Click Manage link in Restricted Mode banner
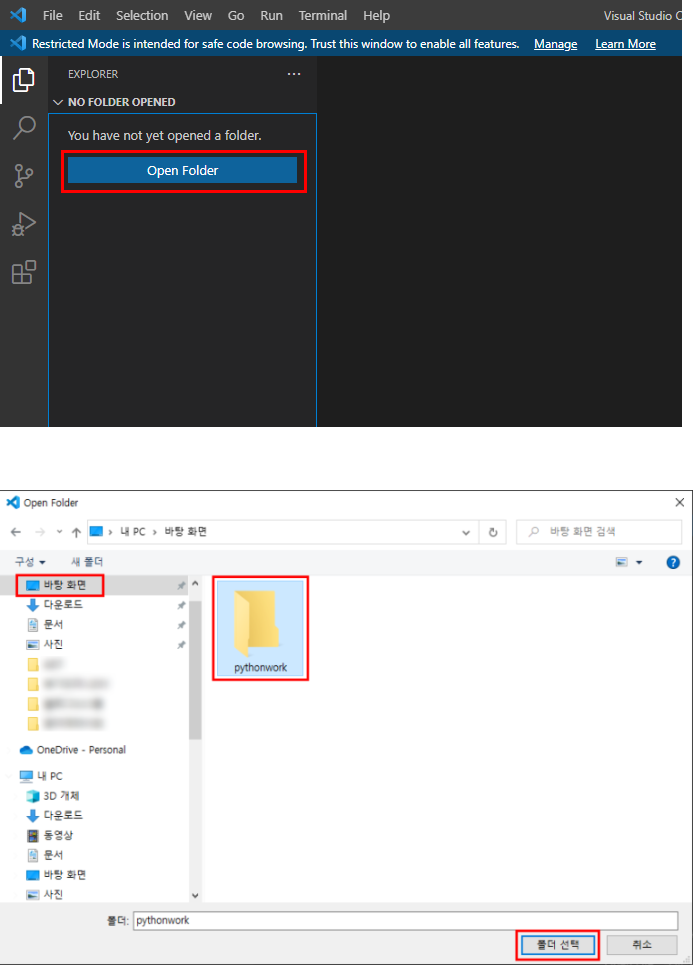The image size is (694, 965). pos(556,44)
